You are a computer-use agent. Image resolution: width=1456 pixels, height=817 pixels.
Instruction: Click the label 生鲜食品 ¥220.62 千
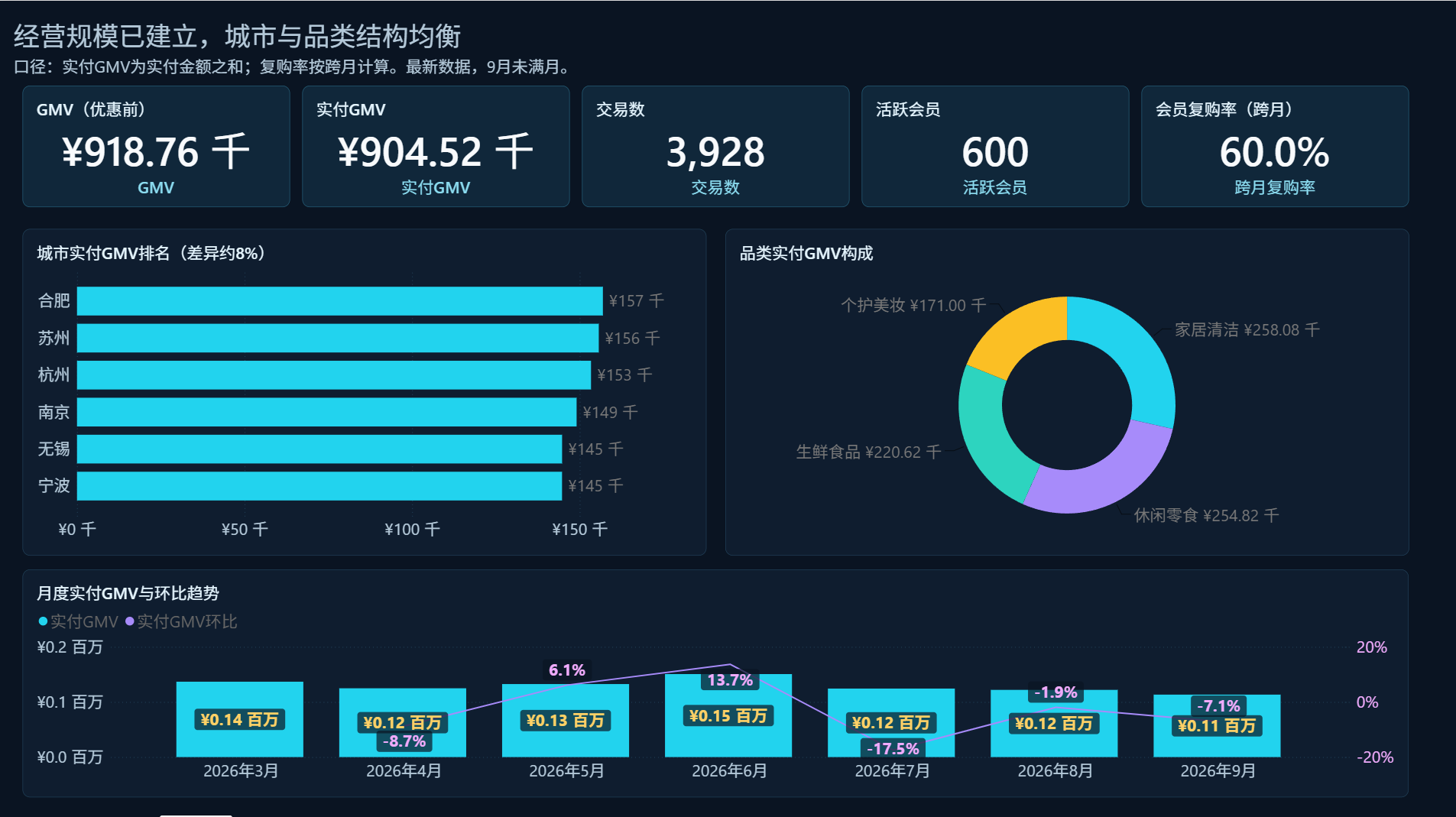click(x=868, y=452)
